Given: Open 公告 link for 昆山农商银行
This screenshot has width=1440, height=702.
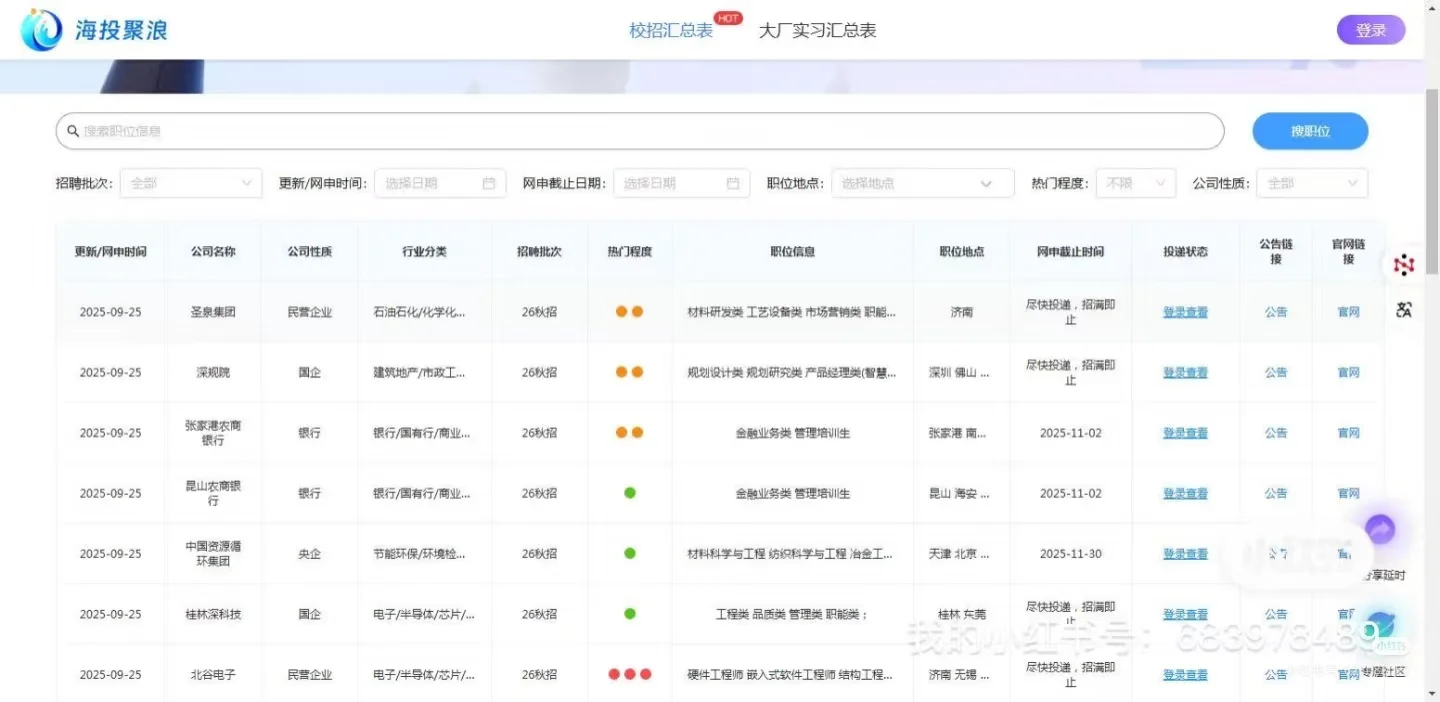Looking at the screenshot, I should (1276, 493).
